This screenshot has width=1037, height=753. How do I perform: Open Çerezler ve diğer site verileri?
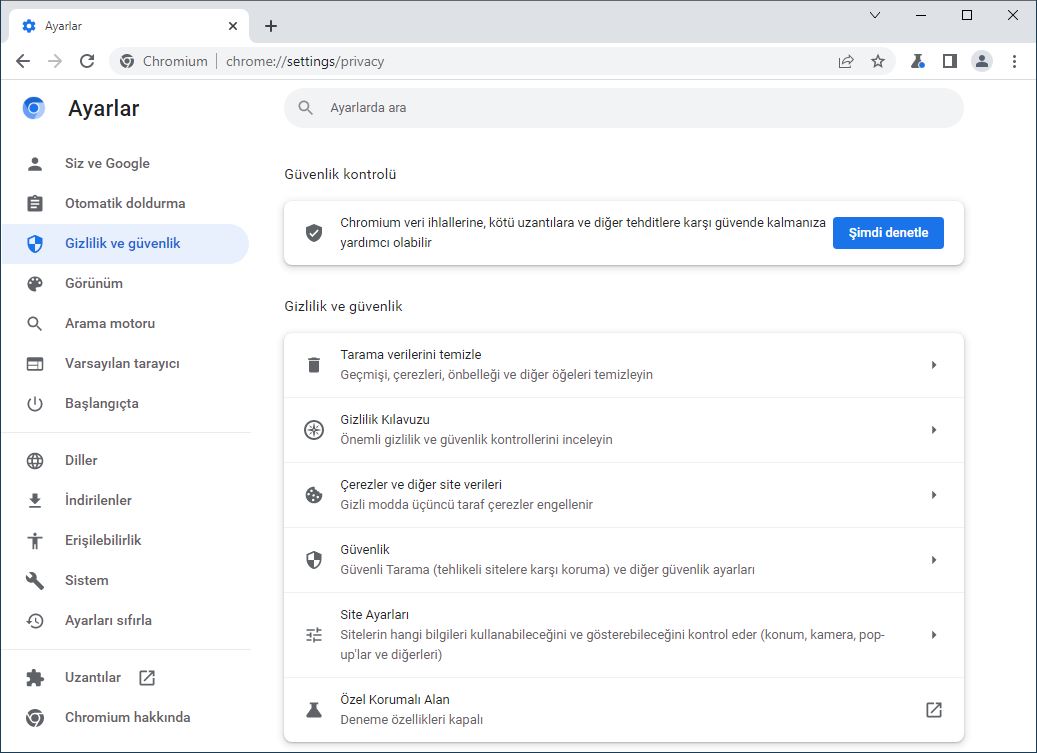click(x=624, y=495)
